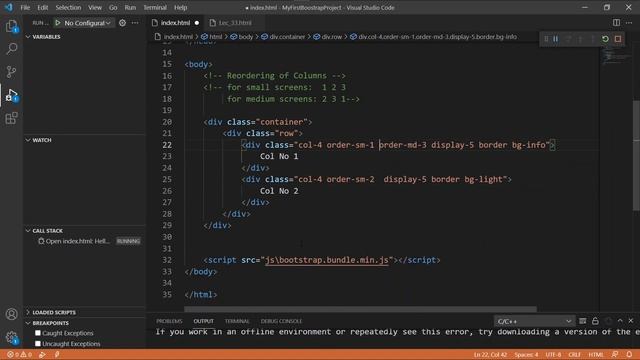Select the Open index.html call stack entry
Screen dimensions: 640x360
83,241
